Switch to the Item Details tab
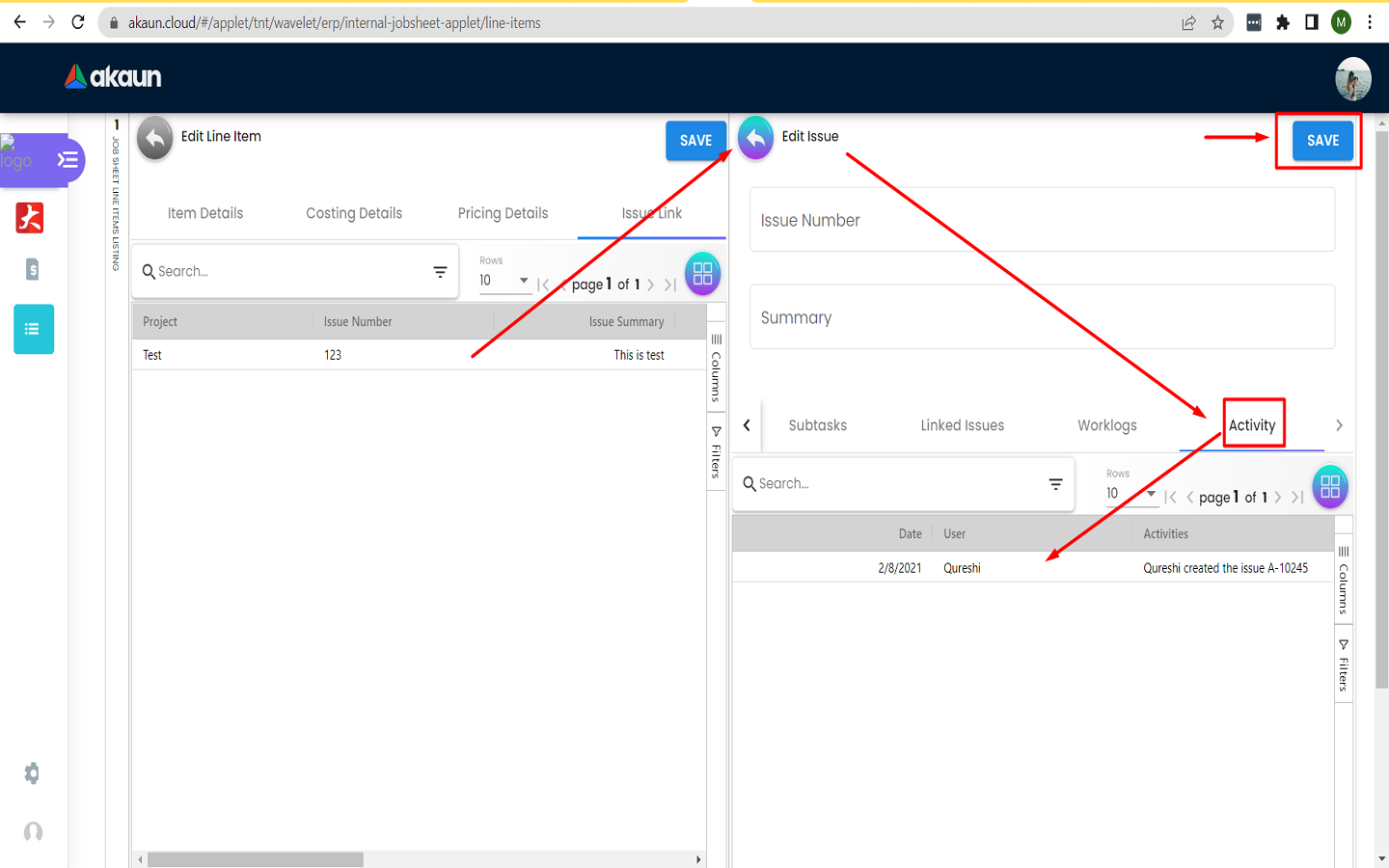 tap(205, 213)
